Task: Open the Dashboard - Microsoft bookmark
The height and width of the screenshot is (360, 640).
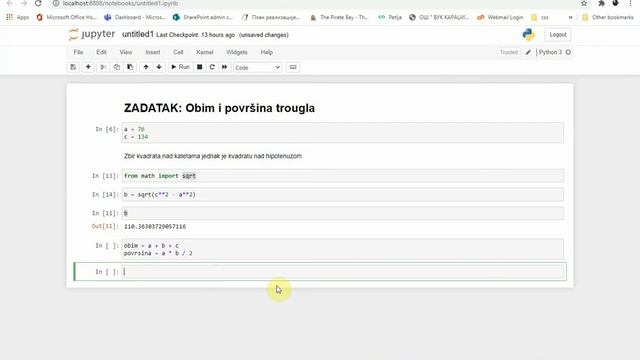Action: pyautogui.click(x=135, y=17)
